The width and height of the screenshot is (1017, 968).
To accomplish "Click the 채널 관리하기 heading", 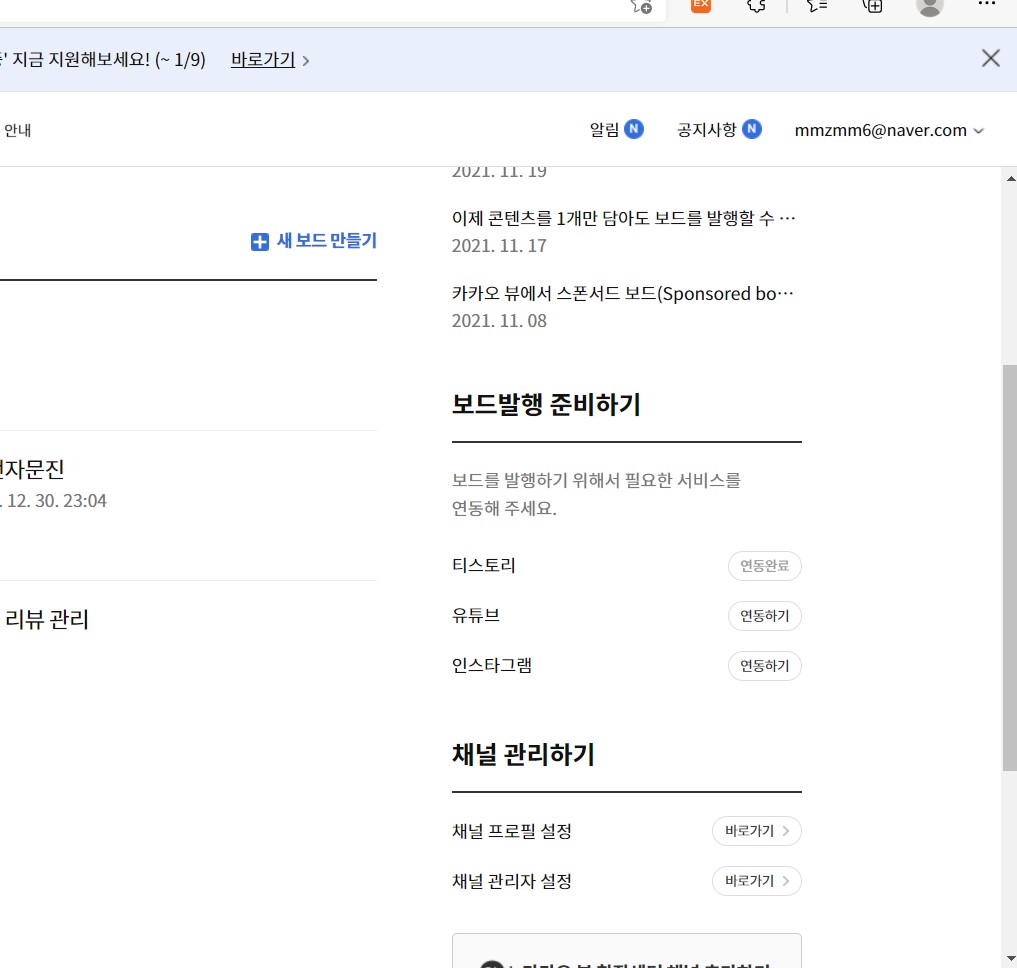I will pyautogui.click(x=523, y=754).
